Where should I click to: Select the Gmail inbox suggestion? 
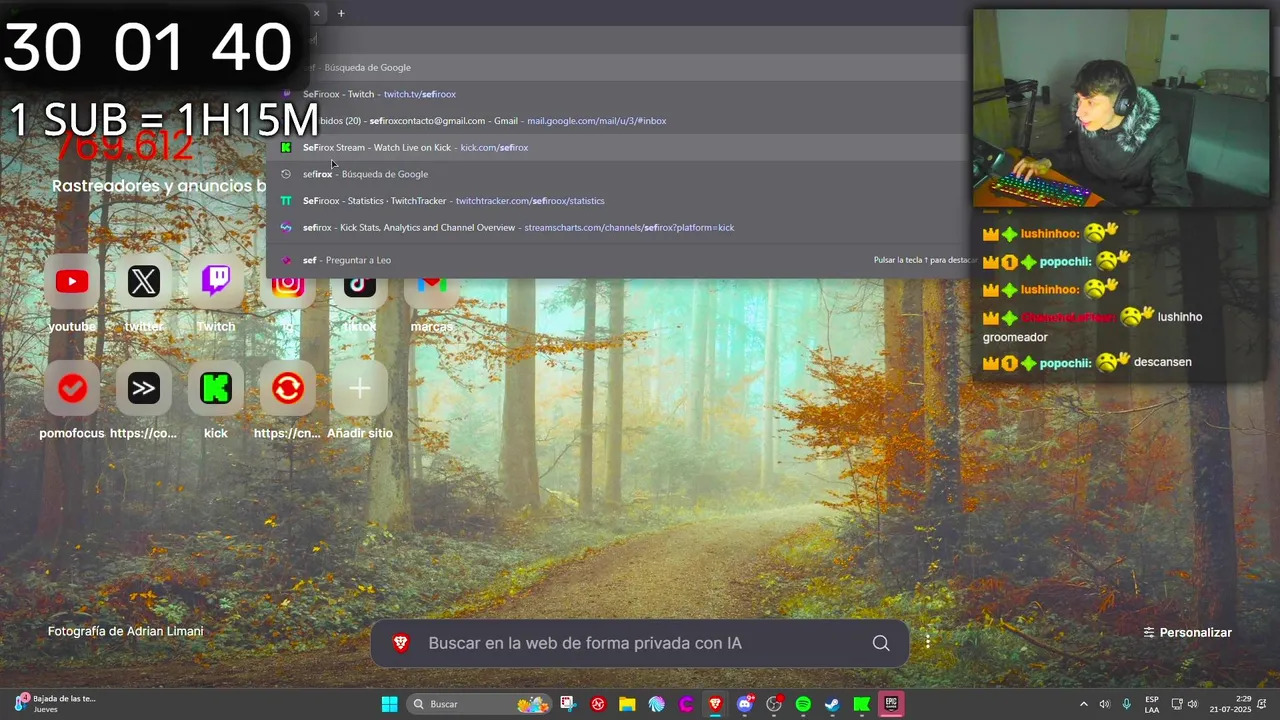pyautogui.click(x=622, y=121)
